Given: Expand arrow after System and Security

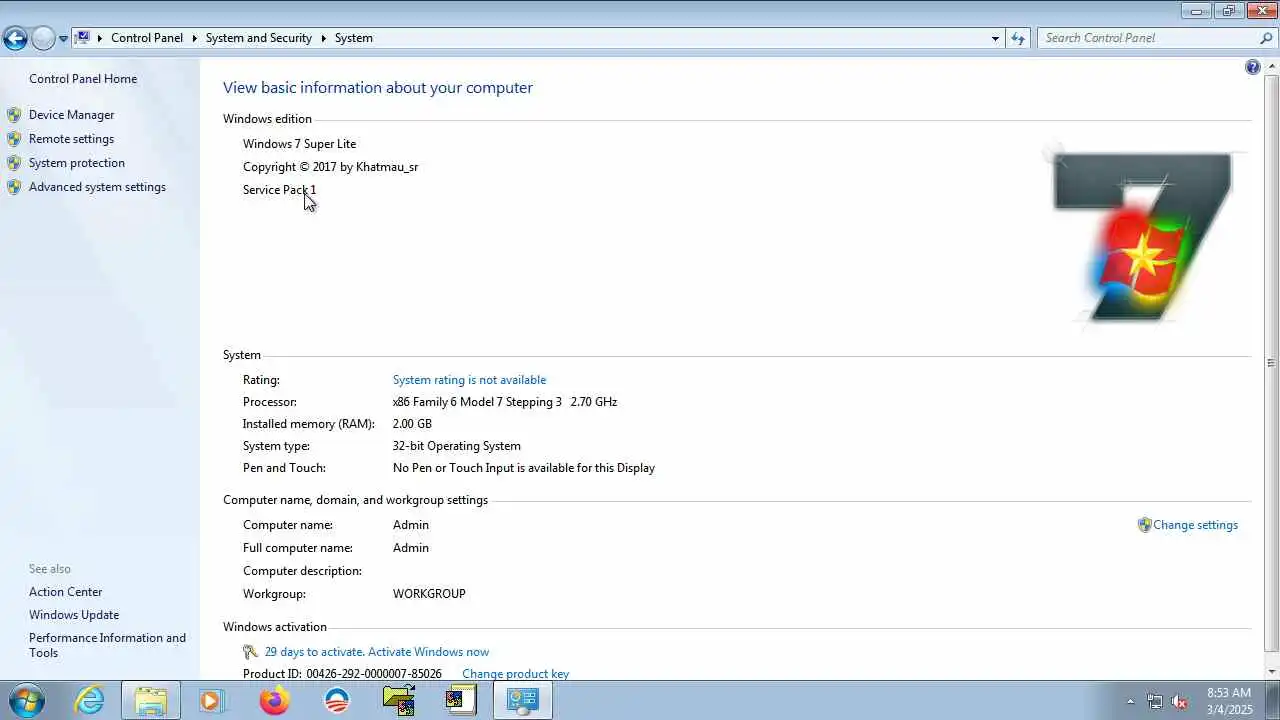Looking at the screenshot, I should [x=324, y=38].
